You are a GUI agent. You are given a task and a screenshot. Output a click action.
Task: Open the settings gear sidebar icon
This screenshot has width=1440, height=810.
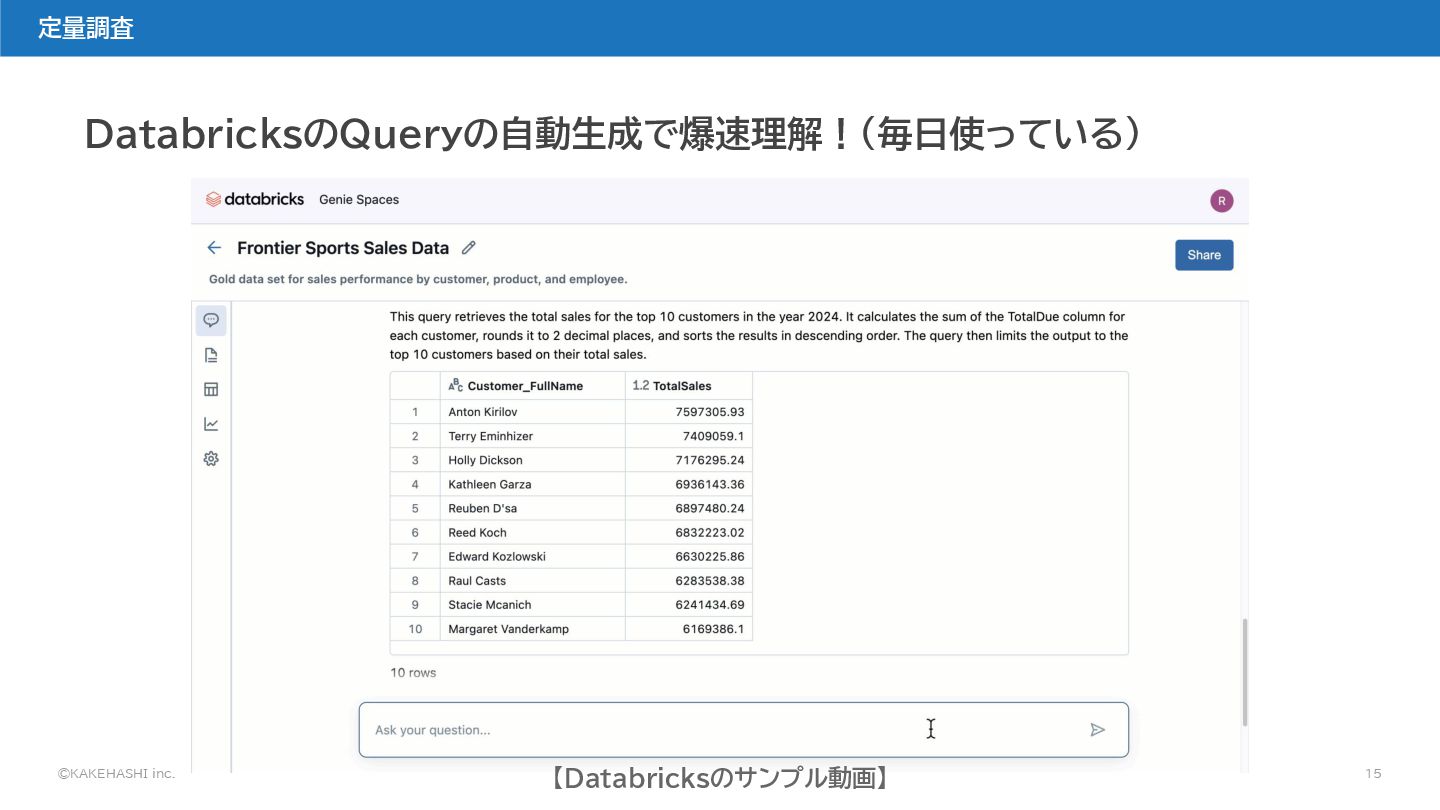pos(211,459)
